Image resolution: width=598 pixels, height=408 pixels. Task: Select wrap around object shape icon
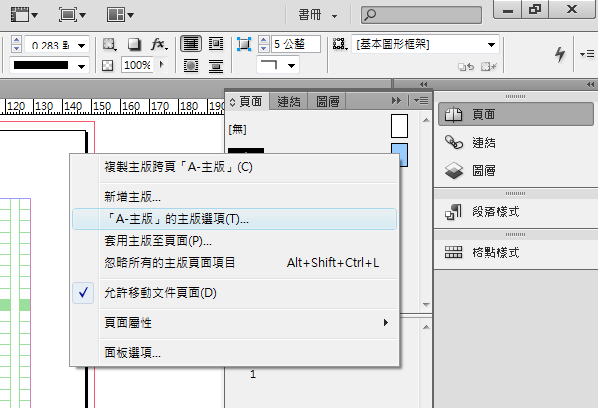click(x=191, y=66)
